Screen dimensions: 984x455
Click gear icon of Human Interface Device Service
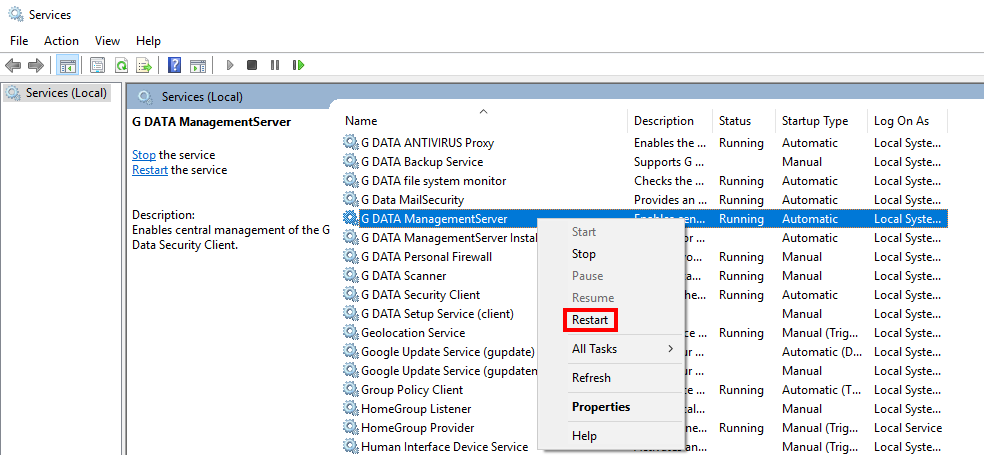pyautogui.click(x=350, y=447)
